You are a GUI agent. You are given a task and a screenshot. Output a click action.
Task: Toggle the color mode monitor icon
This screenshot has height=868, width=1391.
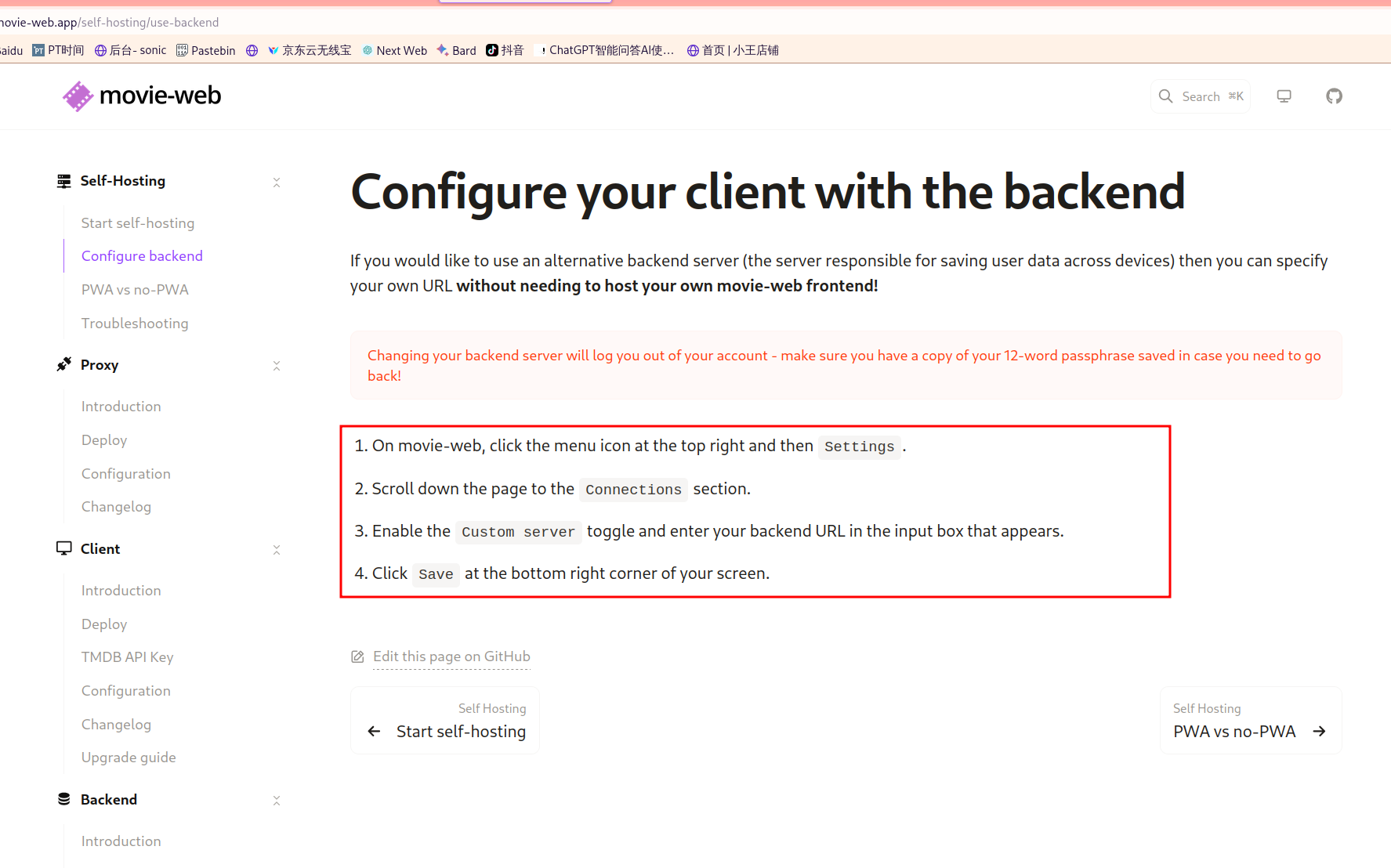pyautogui.click(x=1284, y=96)
